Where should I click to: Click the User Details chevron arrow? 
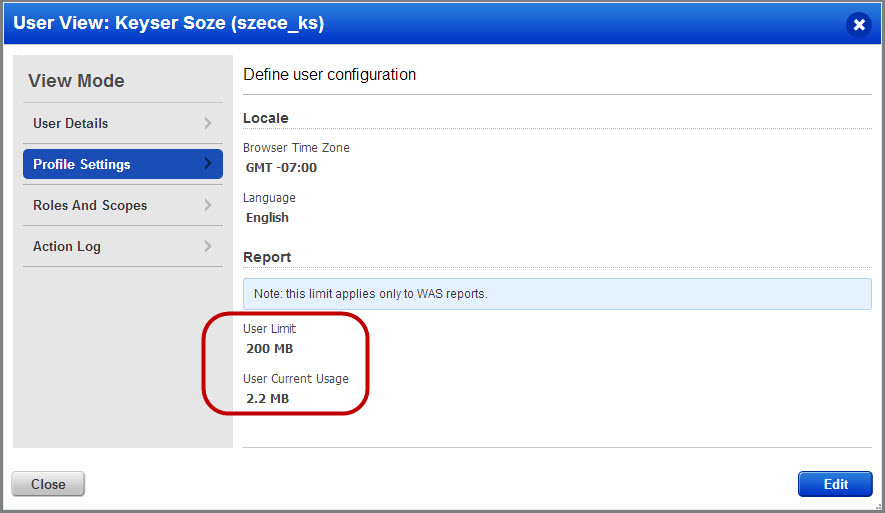point(208,123)
